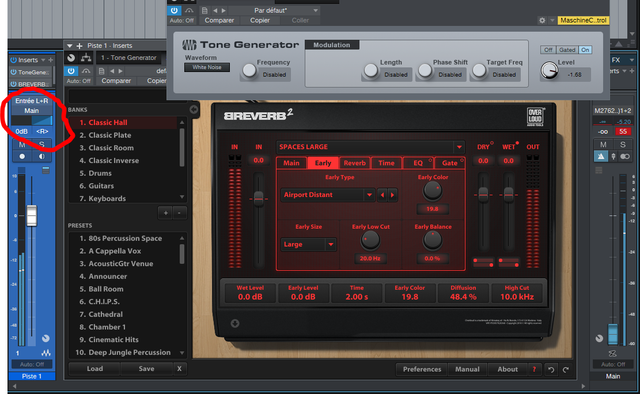Mute Piste 1 with M button
The height and width of the screenshot is (394, 640).
tap(22, 145)
